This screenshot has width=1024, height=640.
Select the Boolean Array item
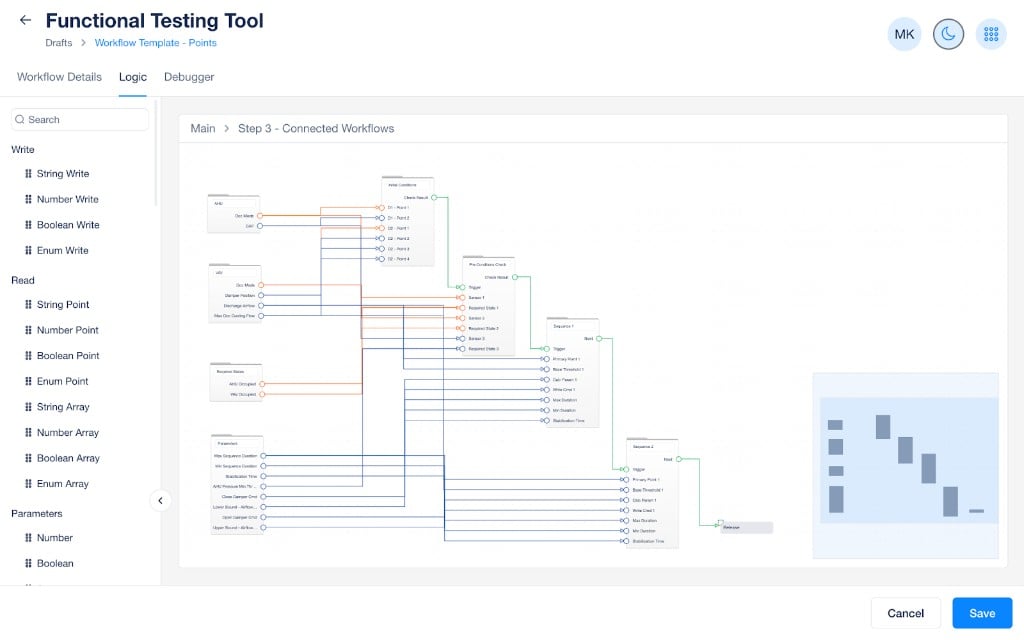point(68,458)
